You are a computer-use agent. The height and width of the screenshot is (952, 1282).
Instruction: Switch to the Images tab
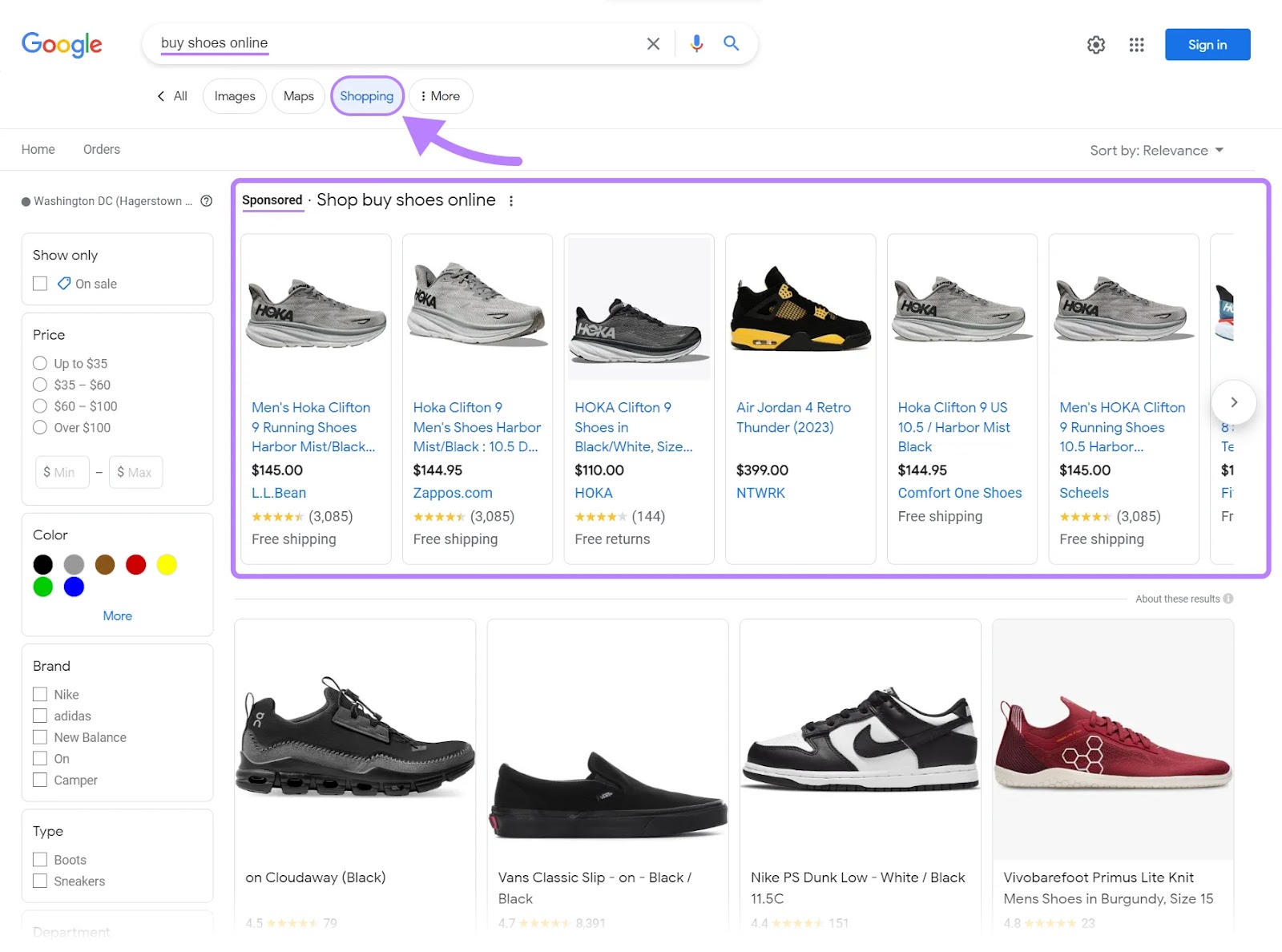[234, 95]
